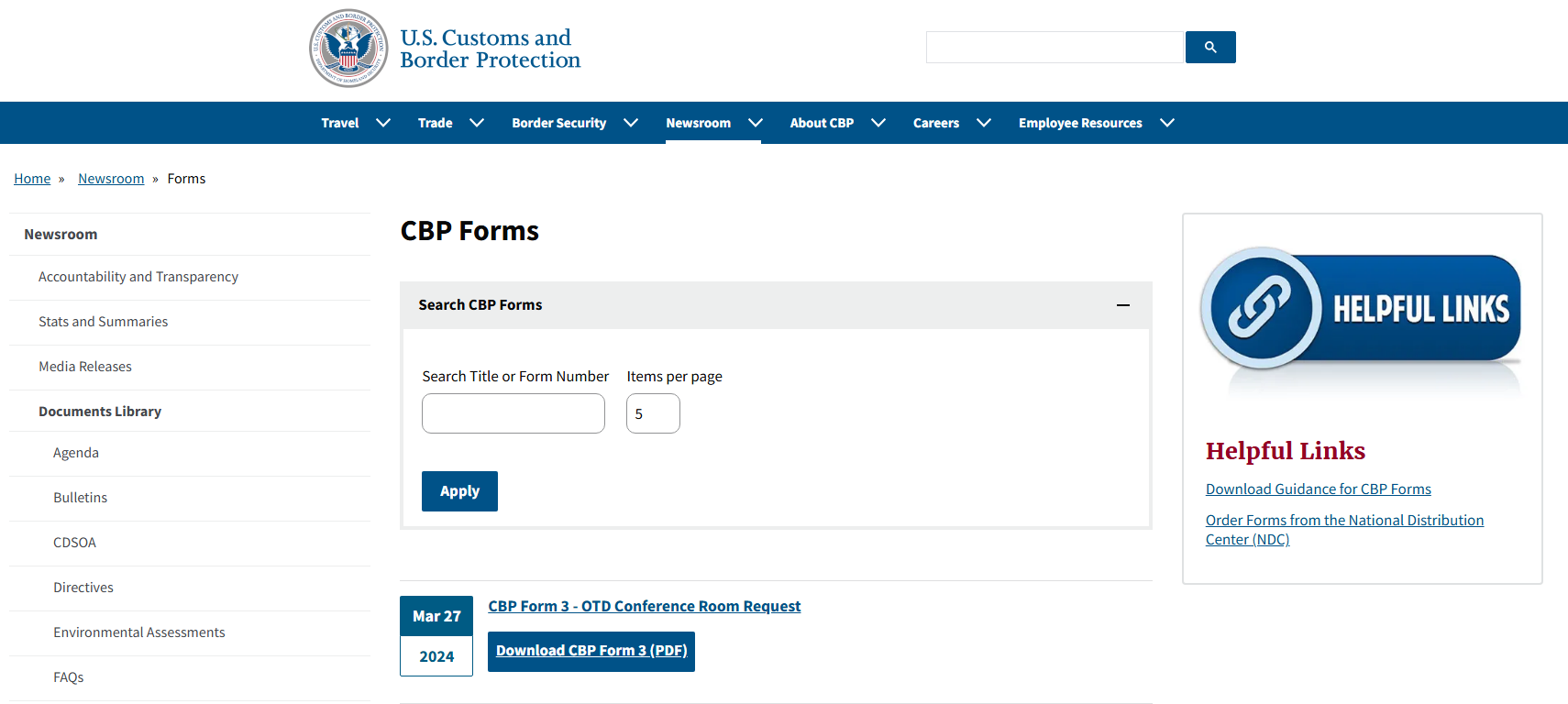Expand Employee Resources chevron

(x=1167, y=123)
